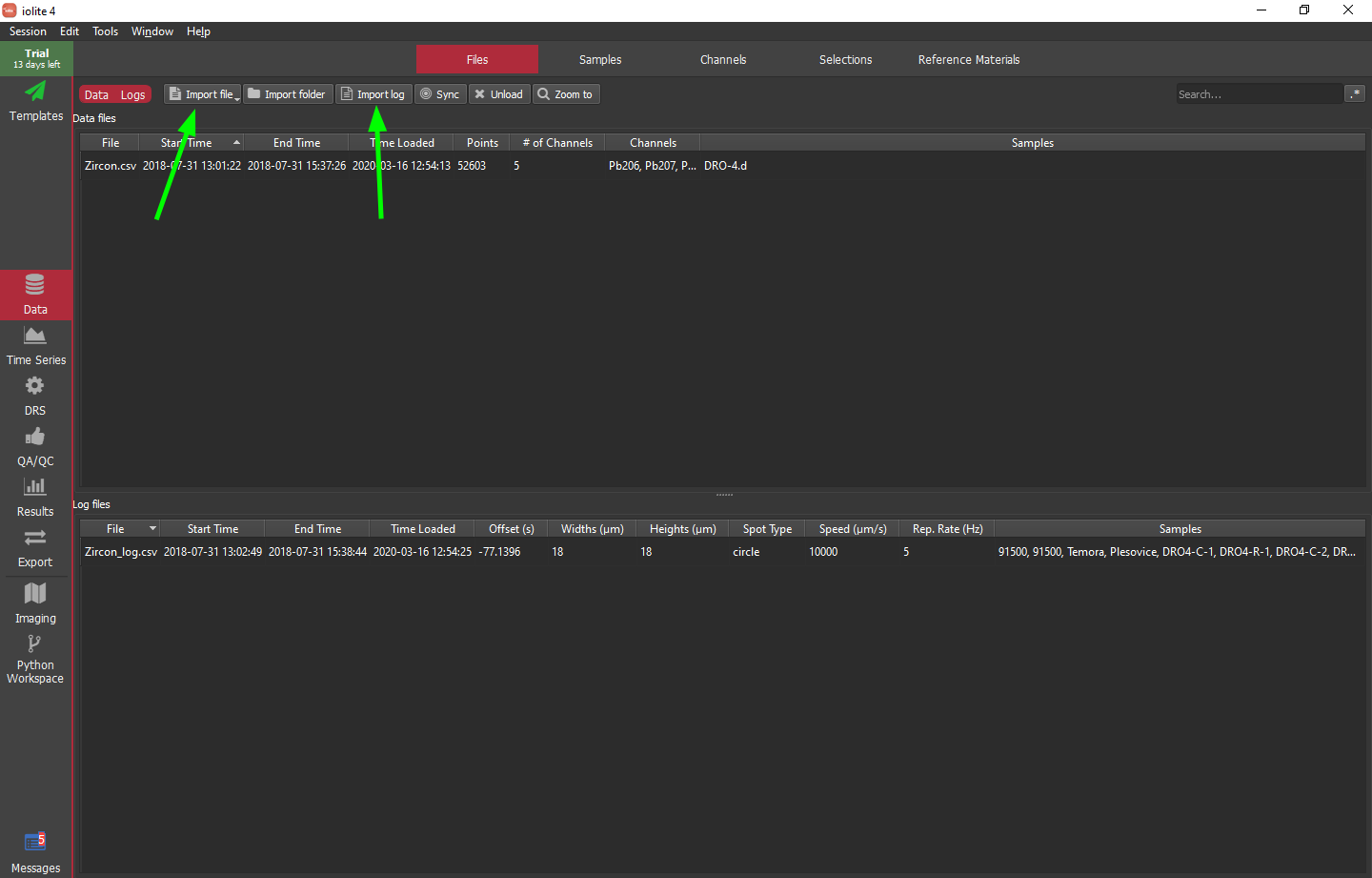
Task: Open the Python Workspace panel
Action: (35, 659)
